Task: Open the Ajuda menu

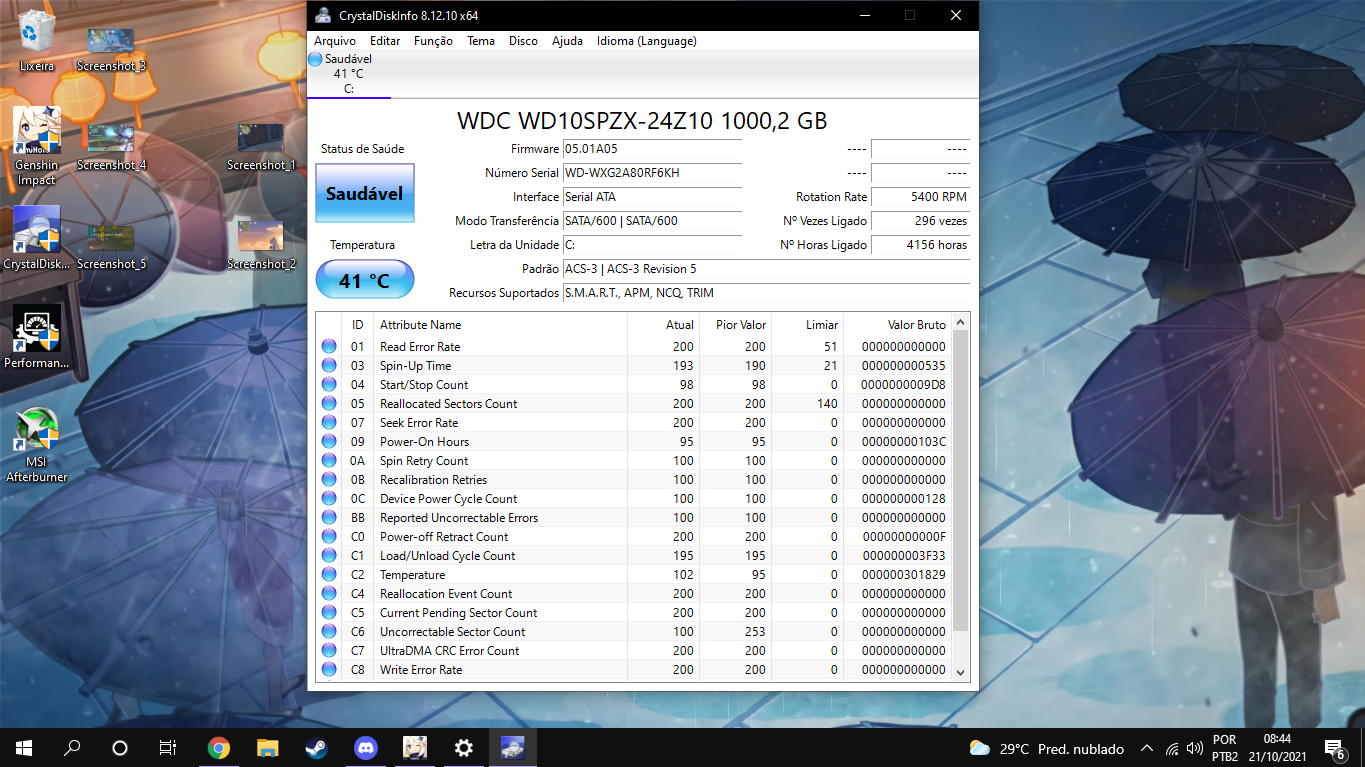Action: coord(567,41)
